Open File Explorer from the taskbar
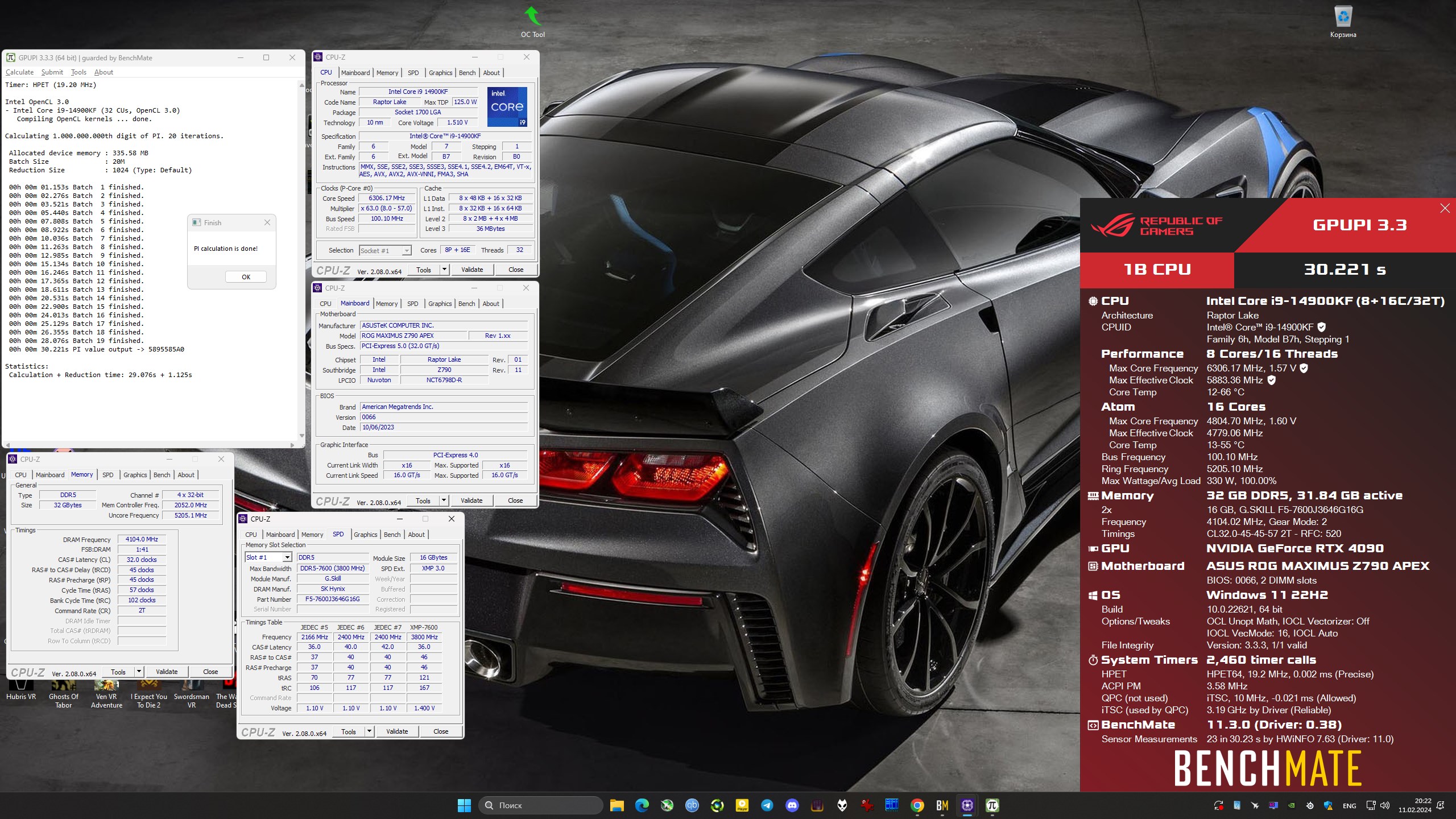Viewport: 1456px width, 819px height. (617, 805)
